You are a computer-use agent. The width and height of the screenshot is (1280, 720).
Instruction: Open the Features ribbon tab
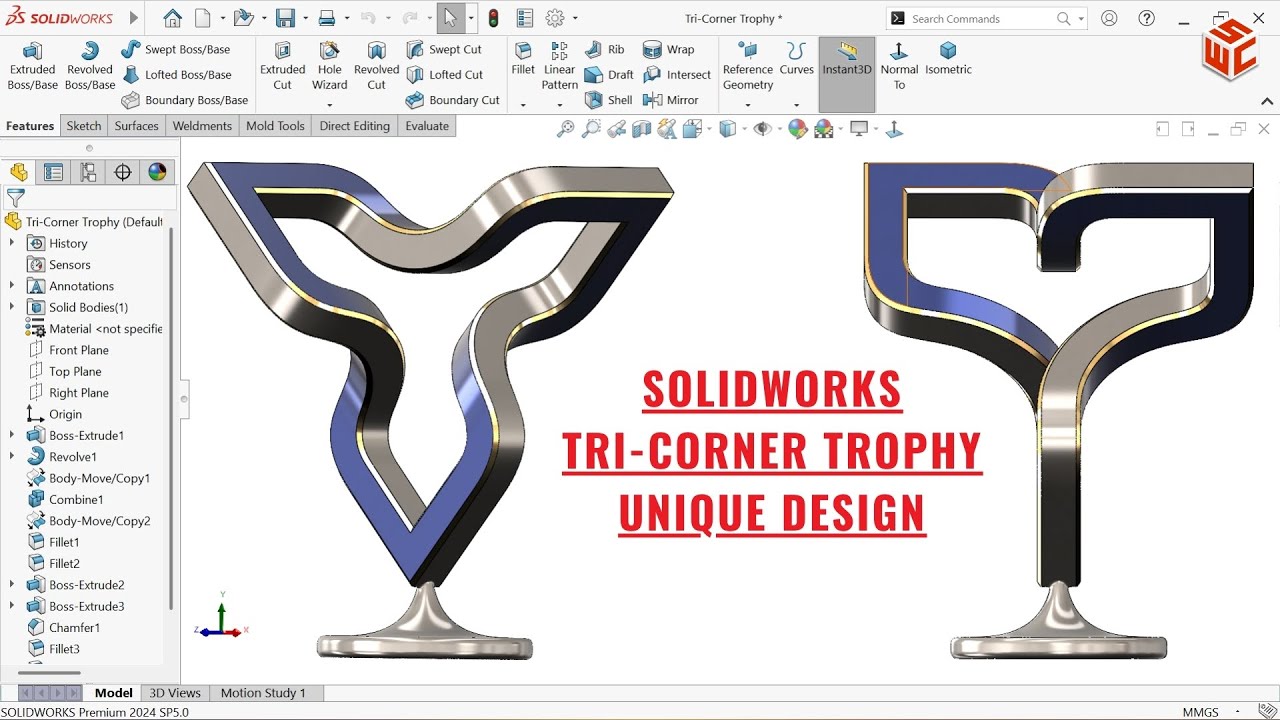tap(30, 126)
